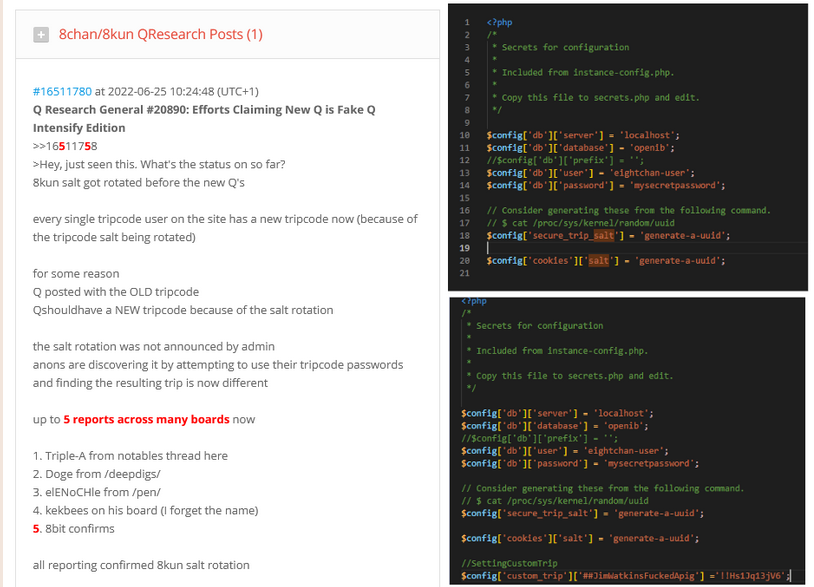This screenshot has width=814, height=587.
Task: Select line '8kun salt got rotated before the new Q's'
Action: [x=139, y=183]
